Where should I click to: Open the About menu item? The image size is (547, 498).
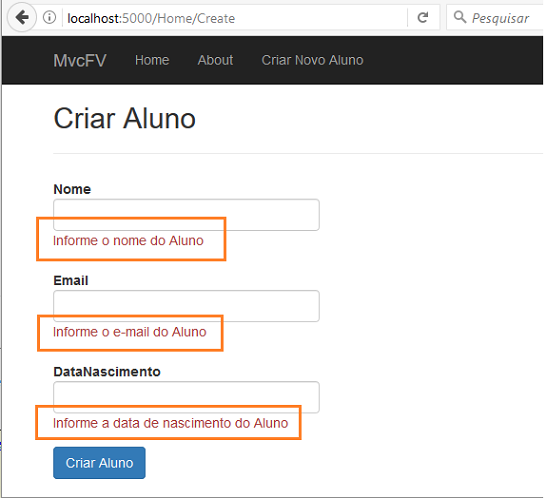(x=215, y=60)
